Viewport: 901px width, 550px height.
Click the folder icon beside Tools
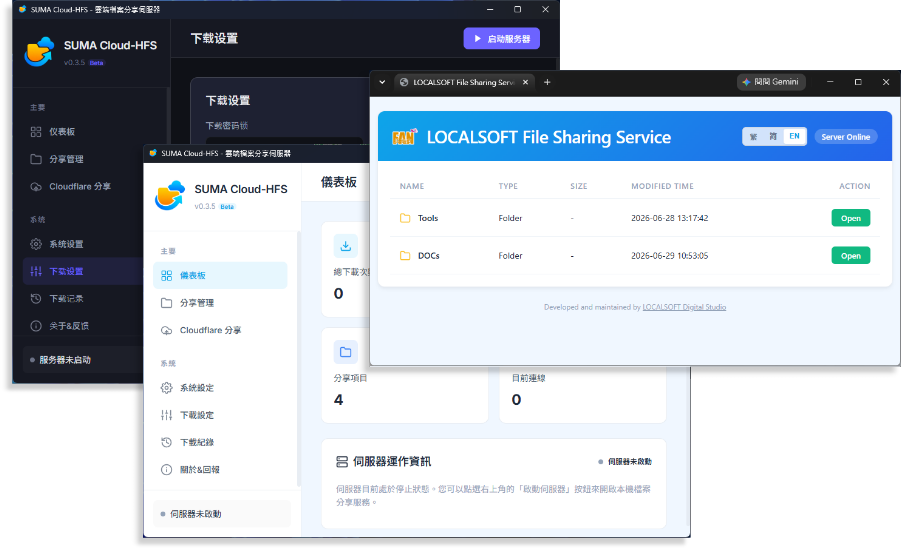tap(405, 218)
